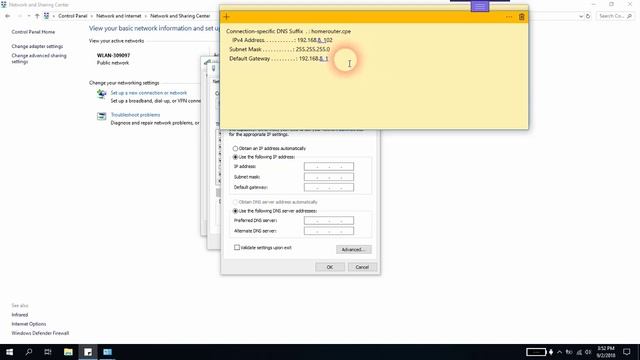Select Obtain an IP address automatically
Image resolution: width=640 pixels, height=360 pixels.
(x=235, y=149)
